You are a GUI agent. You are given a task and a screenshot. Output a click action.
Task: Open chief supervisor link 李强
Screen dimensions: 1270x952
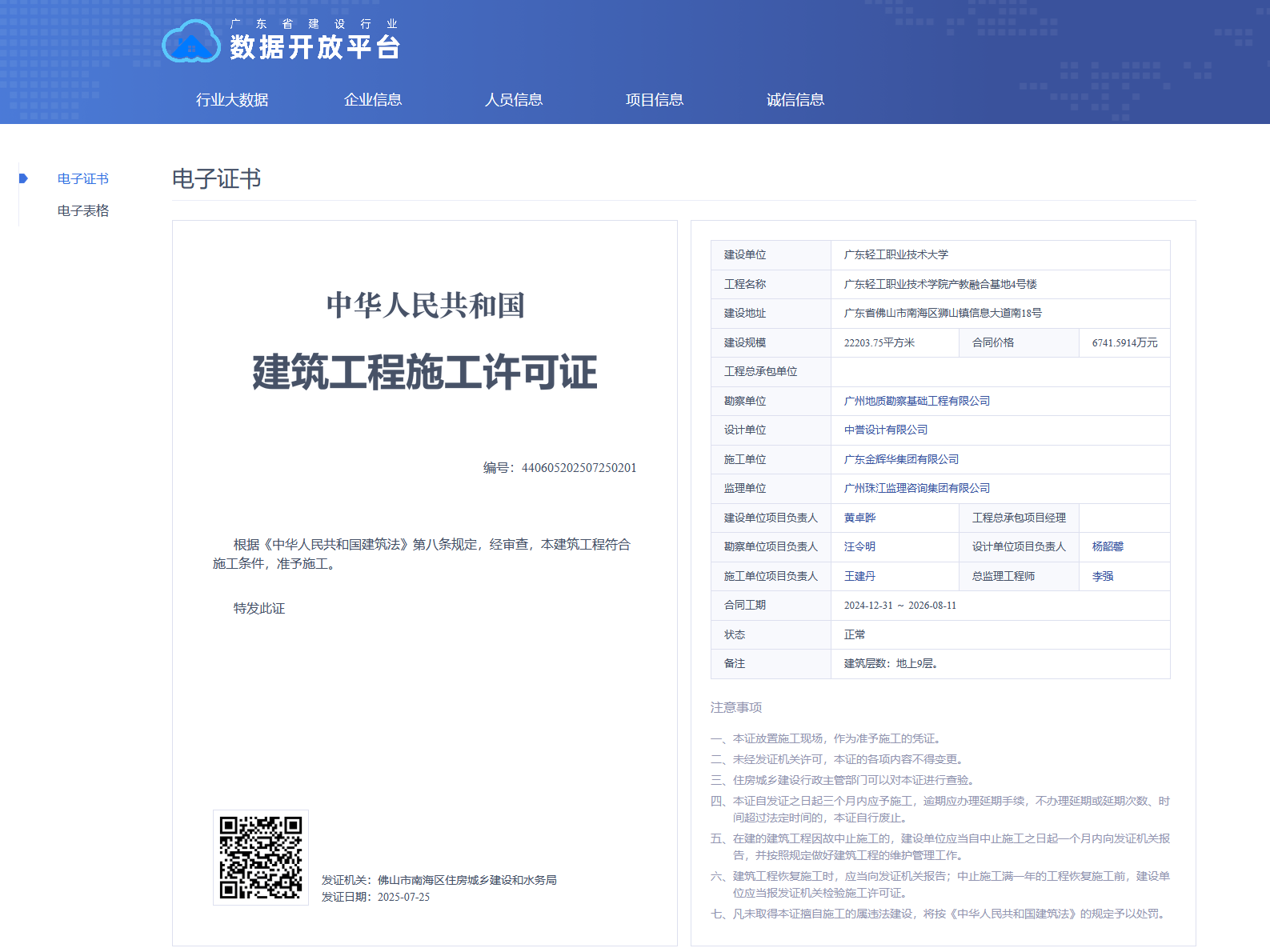click(1103, 577)
